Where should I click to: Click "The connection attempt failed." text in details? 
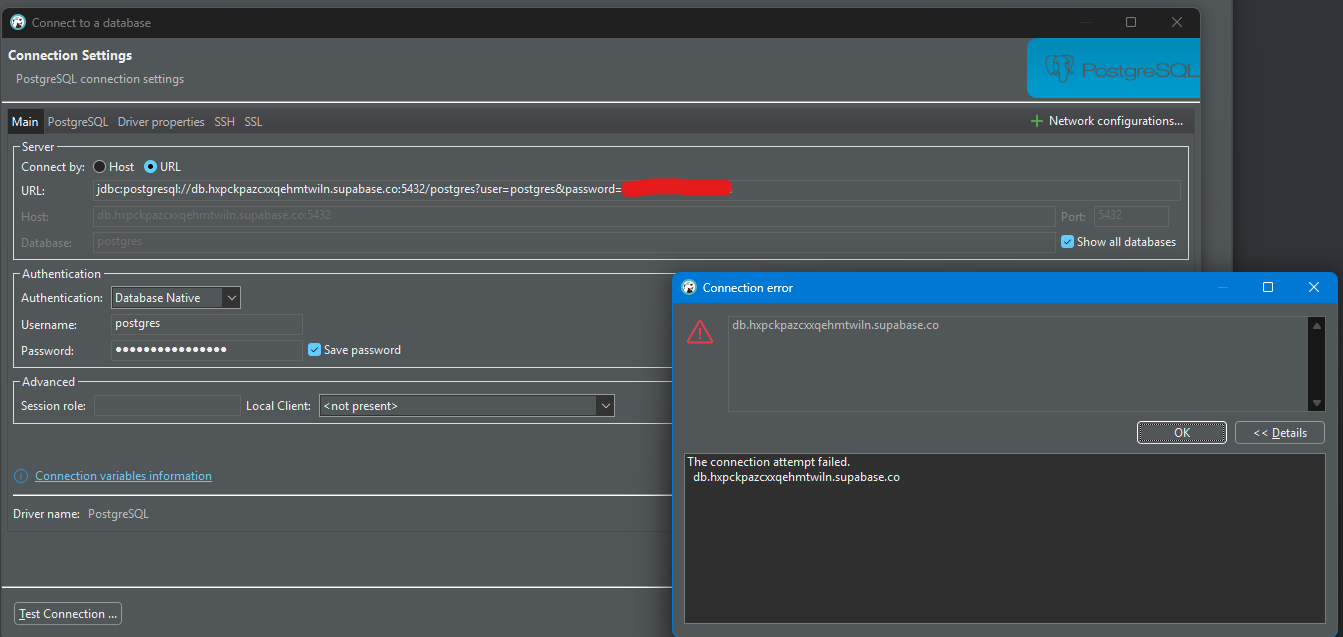tap(768, 462)
